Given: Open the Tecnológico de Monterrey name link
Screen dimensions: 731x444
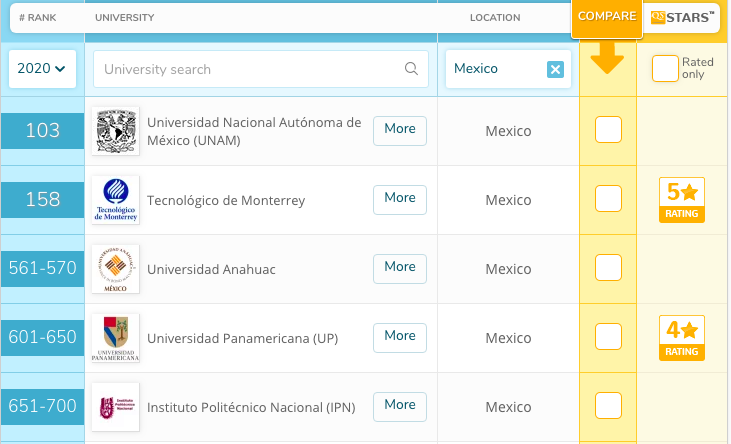Looking at the screenshot, I should (x=226, y=201).
